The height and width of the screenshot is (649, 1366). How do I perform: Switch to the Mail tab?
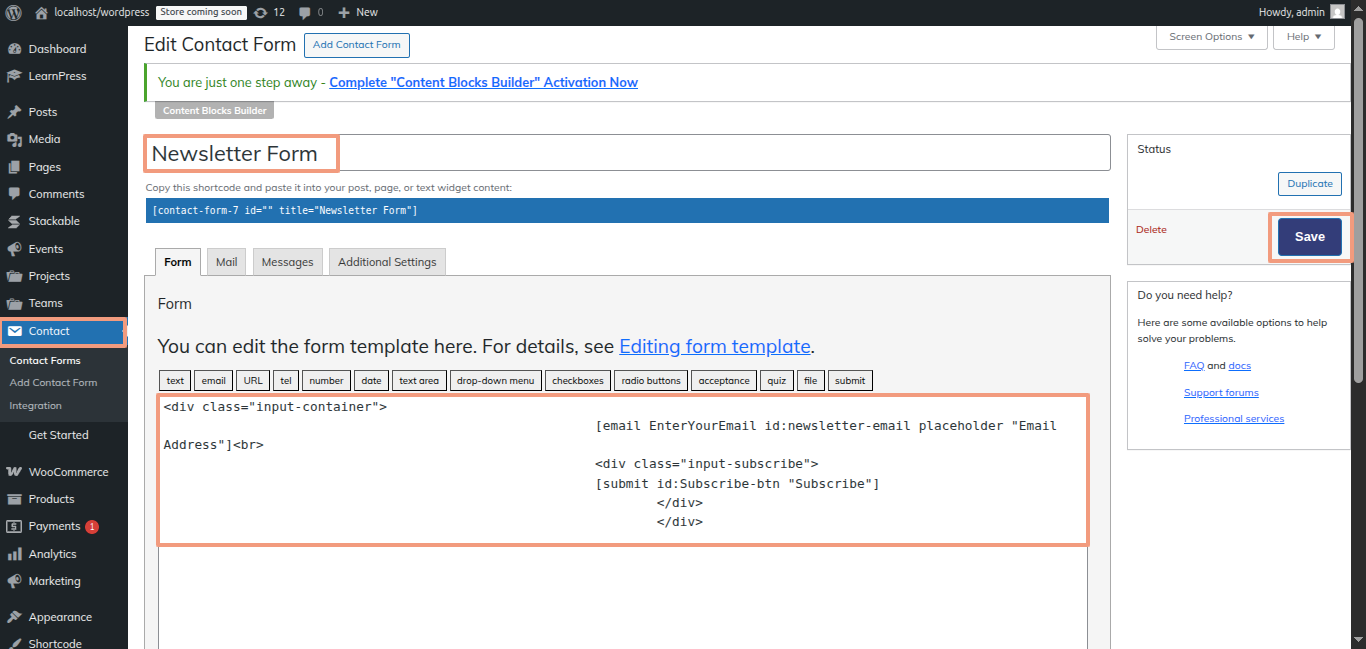pyautogui.click(x=227, y=262)
